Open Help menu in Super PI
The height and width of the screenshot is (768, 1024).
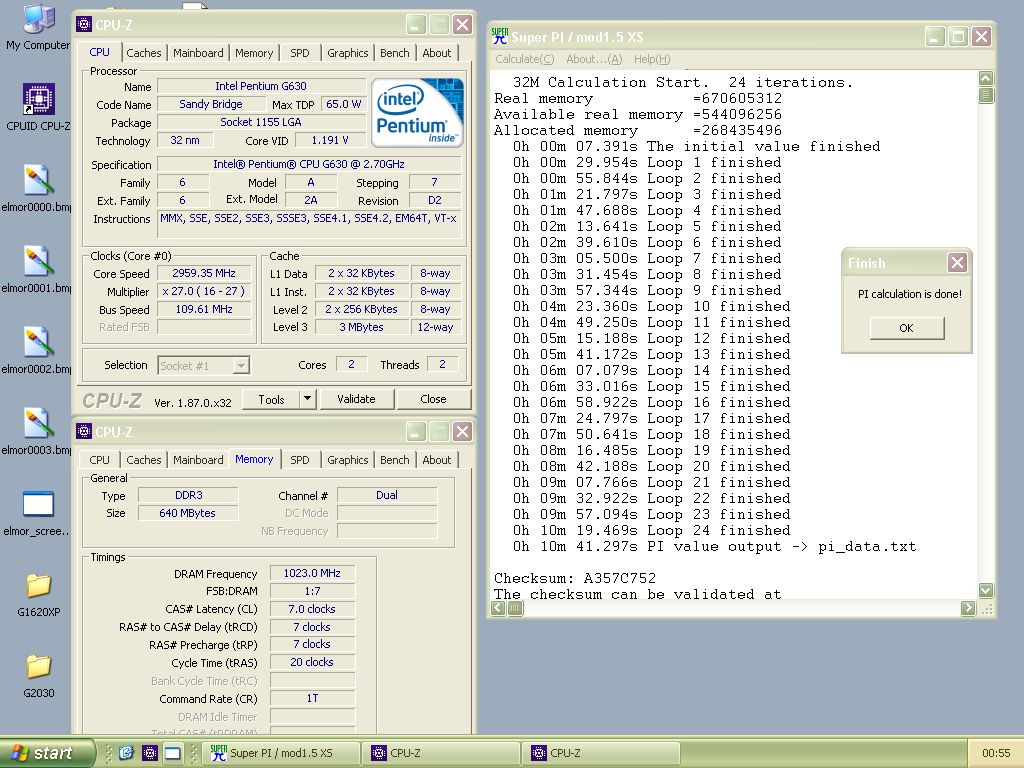[652, 59]
